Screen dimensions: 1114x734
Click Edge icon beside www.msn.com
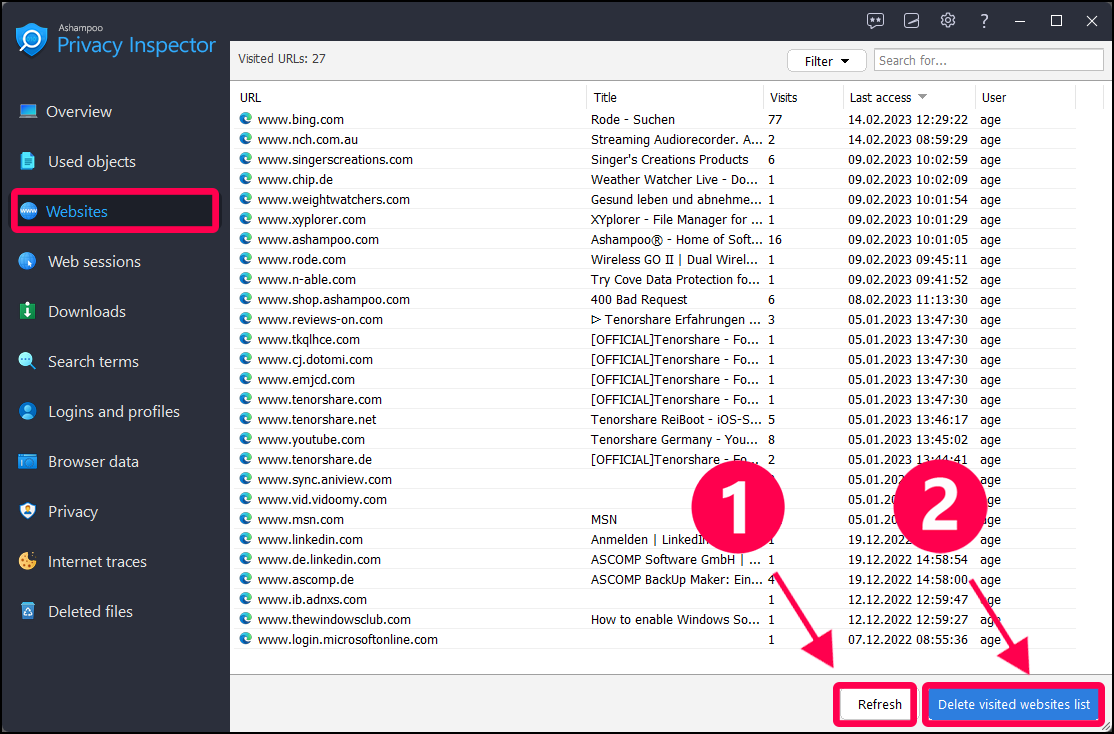(246, 519)
